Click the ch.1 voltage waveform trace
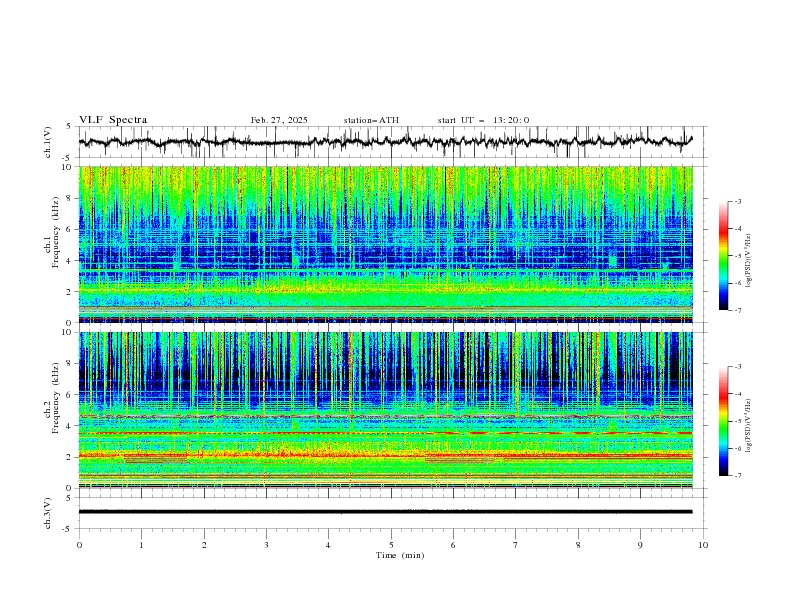This screenshot has width=792, height=612. click(x=385, y=142)
